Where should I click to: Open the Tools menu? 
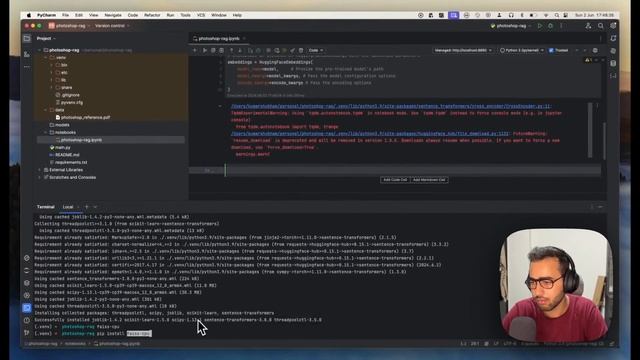pos(185,15)
